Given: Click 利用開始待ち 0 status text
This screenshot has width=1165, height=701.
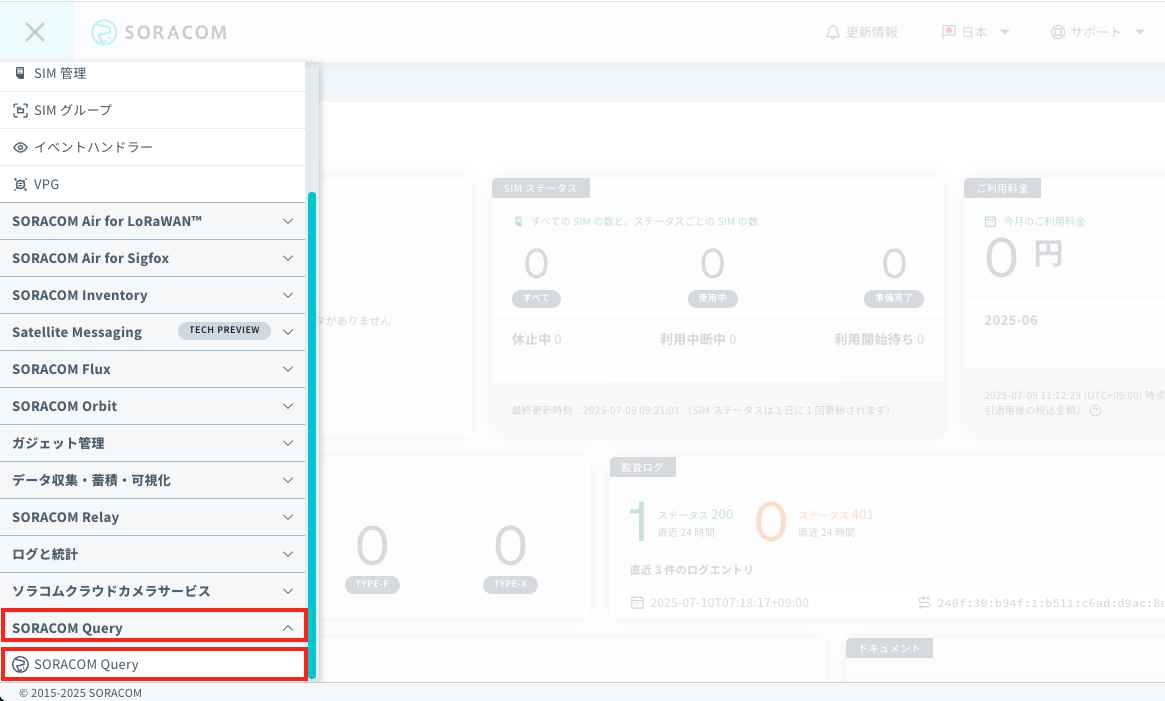Looking at the screenshot, I should point(879,339).
